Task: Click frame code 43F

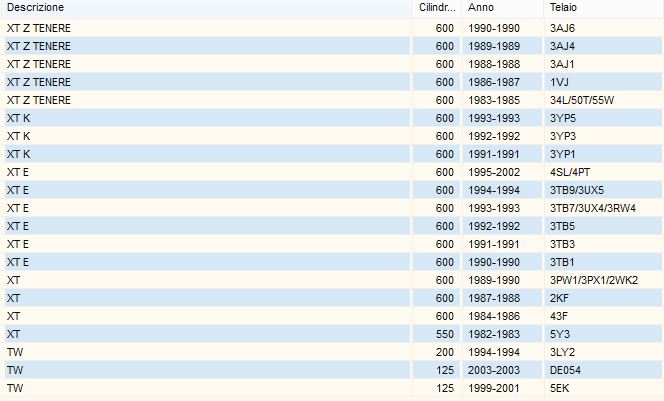Action: pos(559,316)
